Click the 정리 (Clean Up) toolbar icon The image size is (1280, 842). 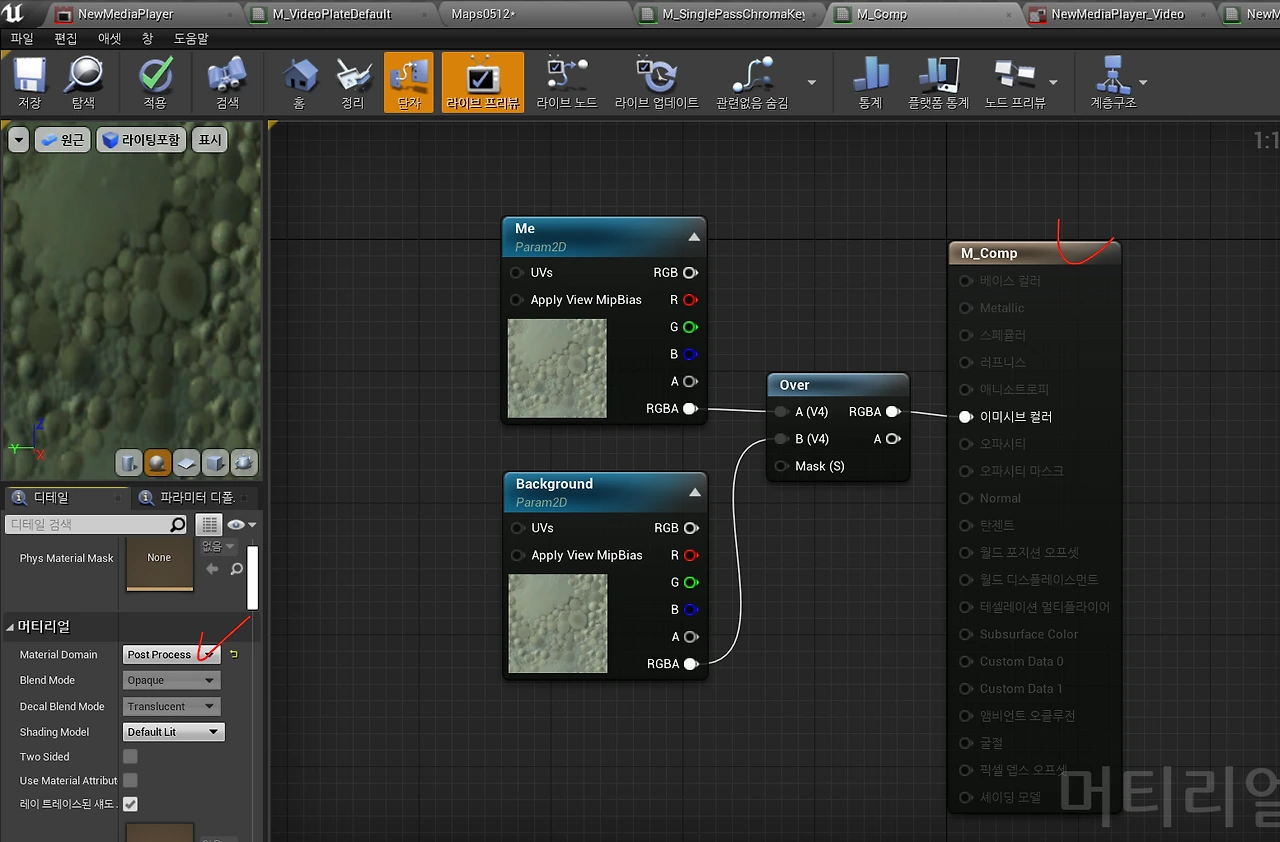(353, 82)
